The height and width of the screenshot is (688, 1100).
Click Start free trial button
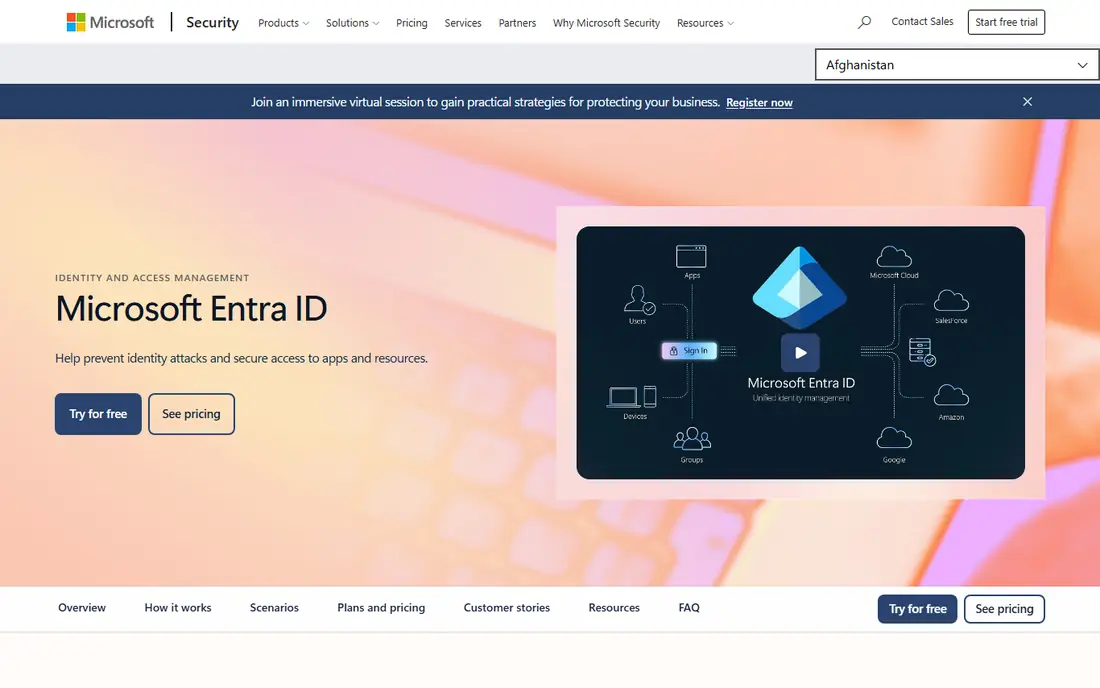click(1006, 22)
